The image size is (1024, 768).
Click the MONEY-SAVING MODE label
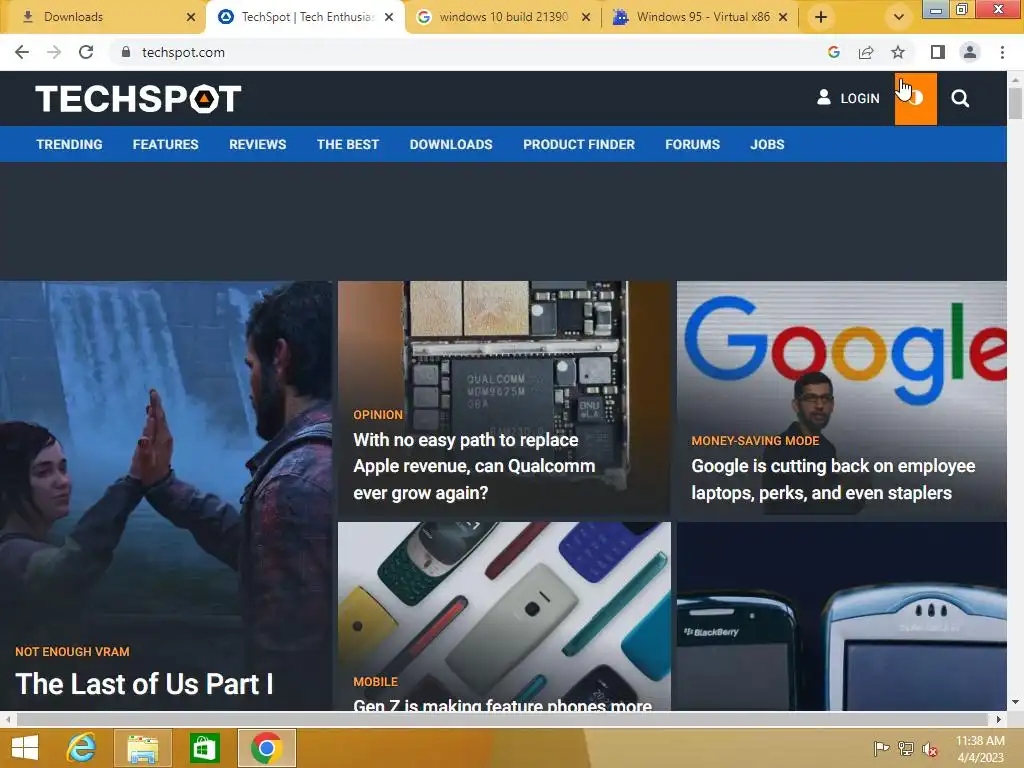[755, 441]
